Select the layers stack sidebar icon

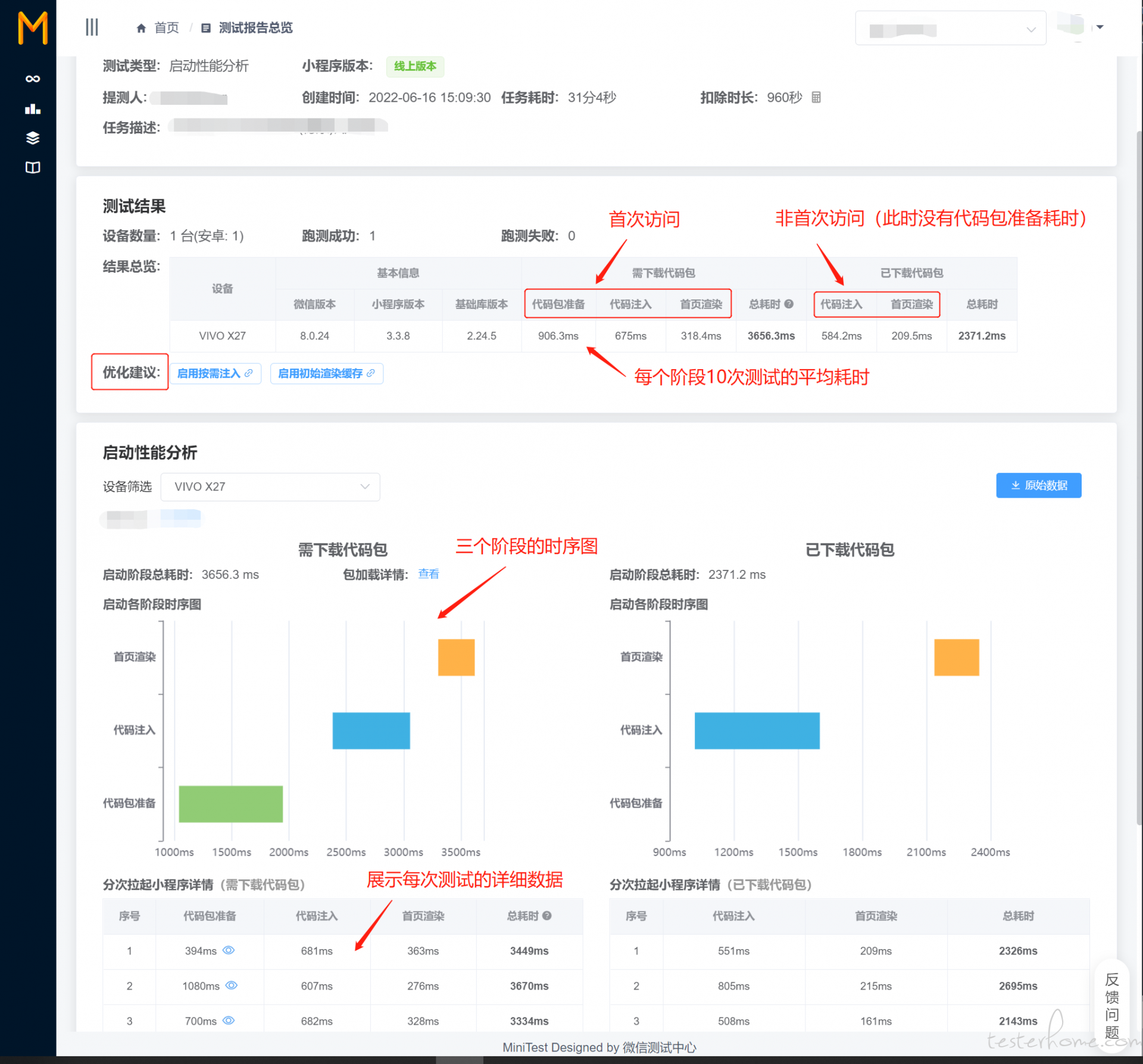[33, 138]
